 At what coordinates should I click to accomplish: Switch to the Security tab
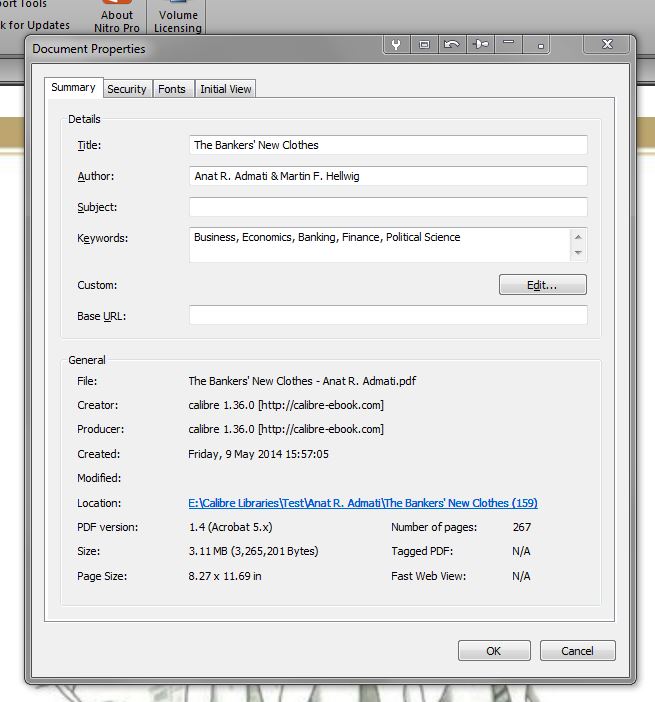click(x=127, y=89)
